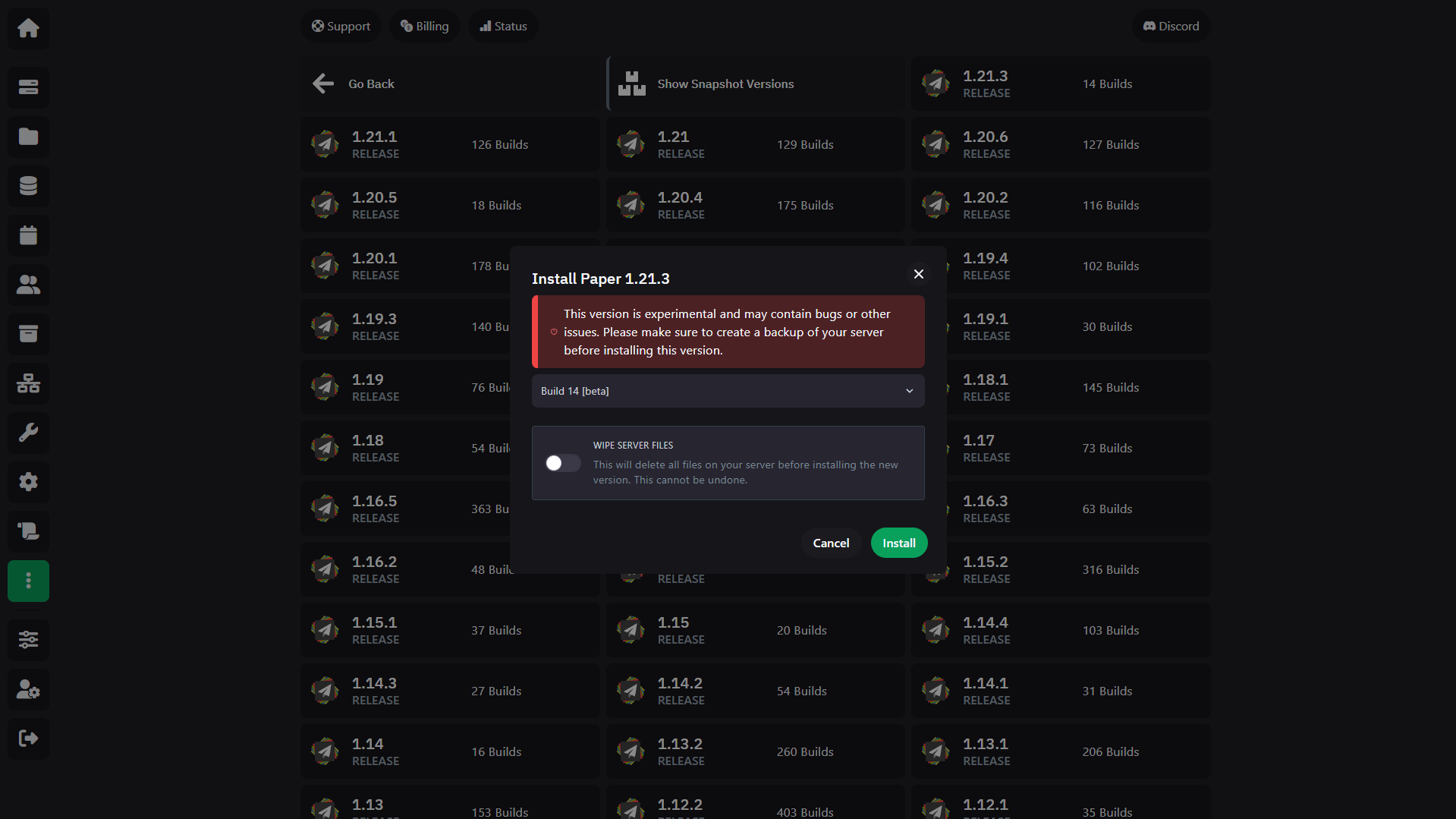Click the Paper icon for 1.14.2

pos(631,691)
